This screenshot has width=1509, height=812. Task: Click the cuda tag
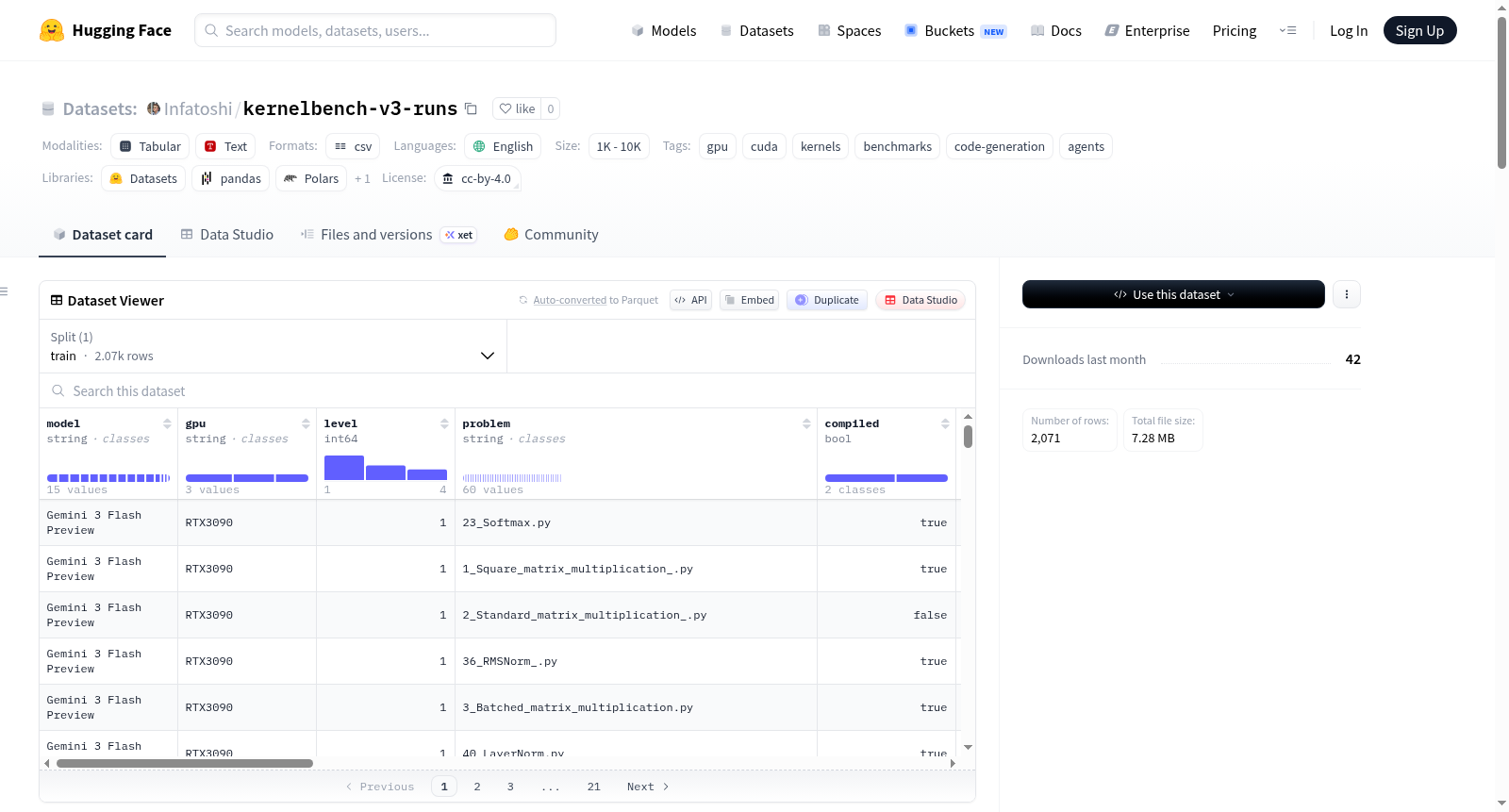(764, 146)
